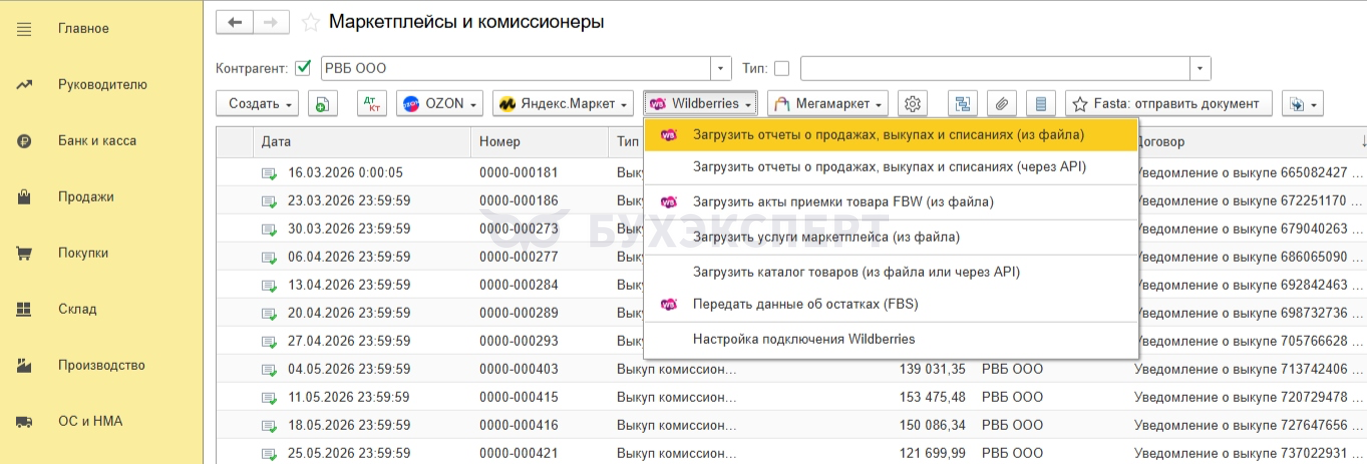Viewport: 1368px width, 464px height.
Task: Select Загрузить акты приемки товара FBW (из файла)
Action: pos(843,202)
